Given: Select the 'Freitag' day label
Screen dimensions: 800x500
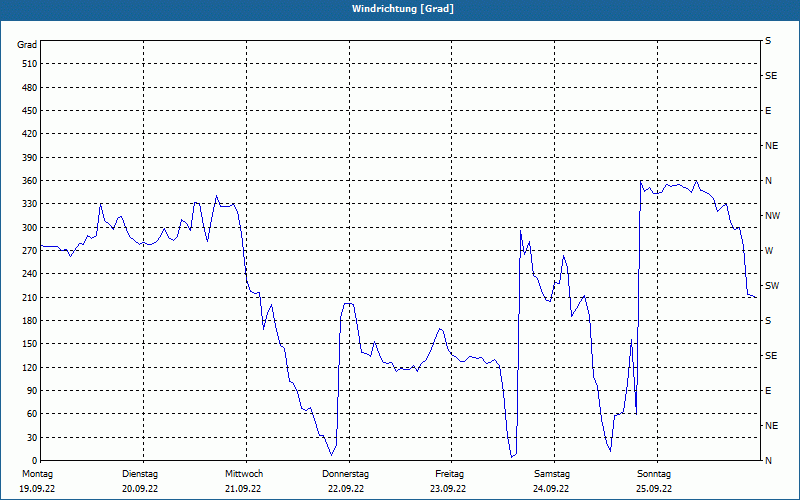Looking at the screenshot, I should tap(449, 474).
